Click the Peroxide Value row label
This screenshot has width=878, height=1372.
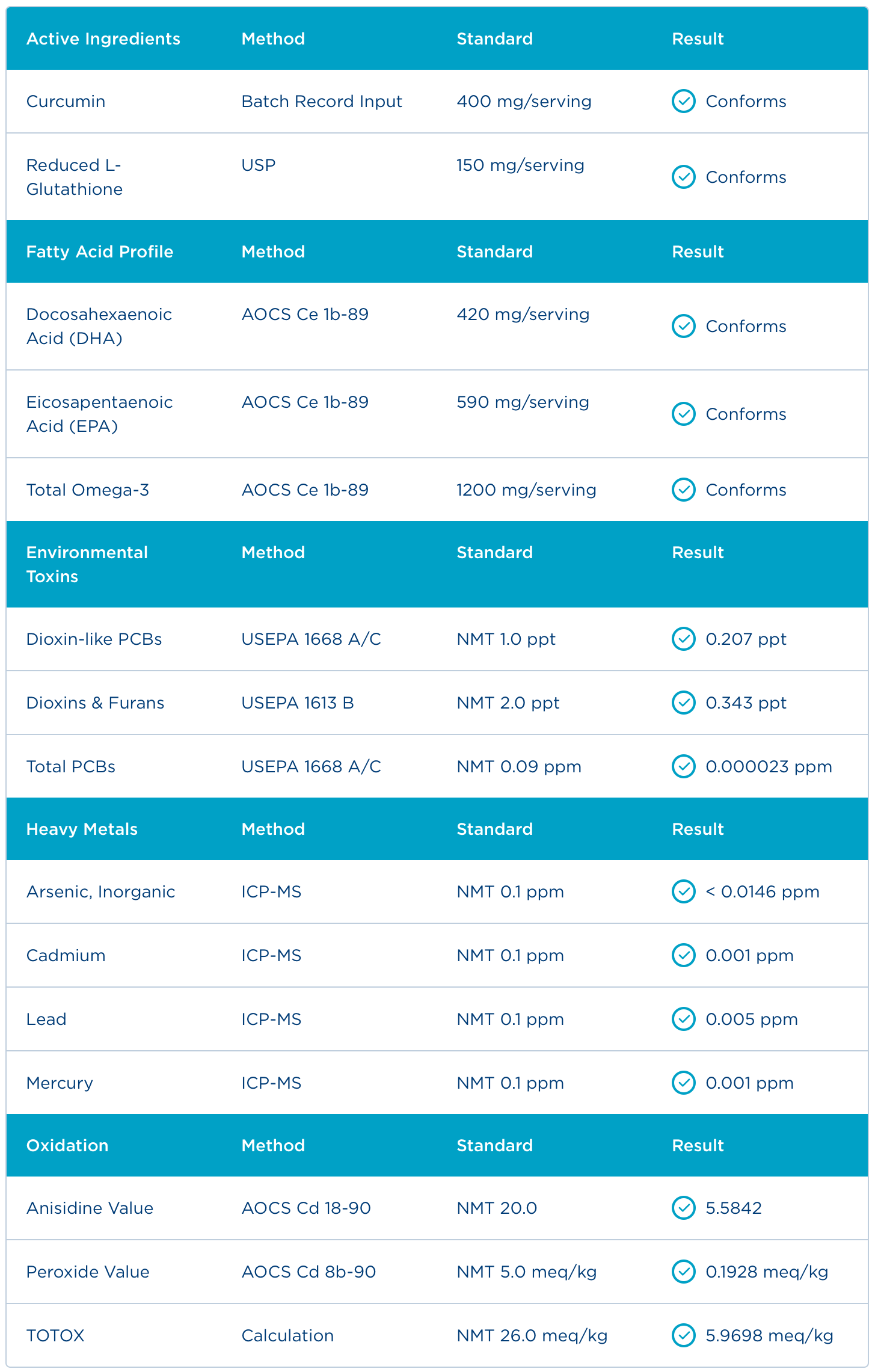click(88, 1272)
